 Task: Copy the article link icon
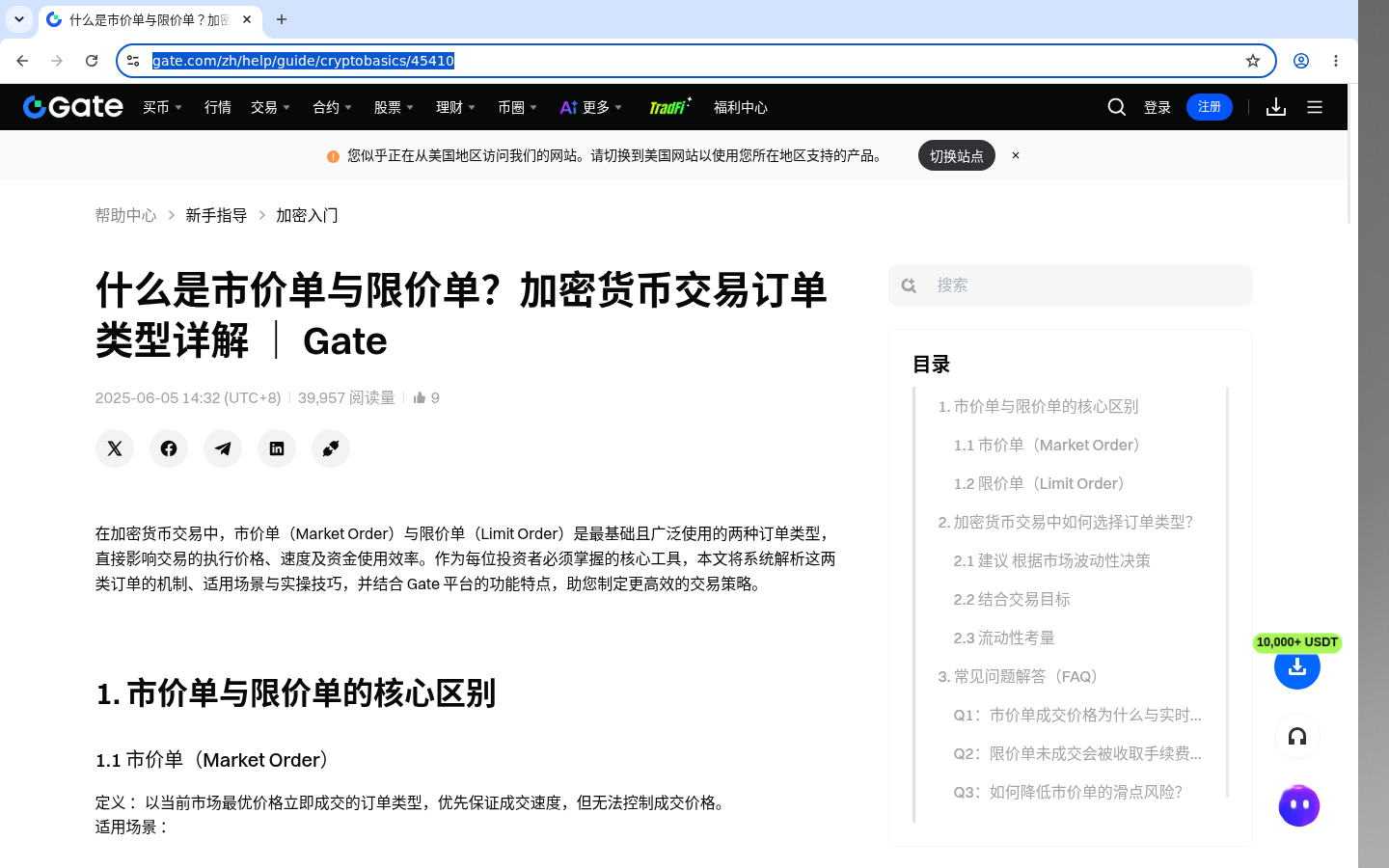[x=331, y=448]
